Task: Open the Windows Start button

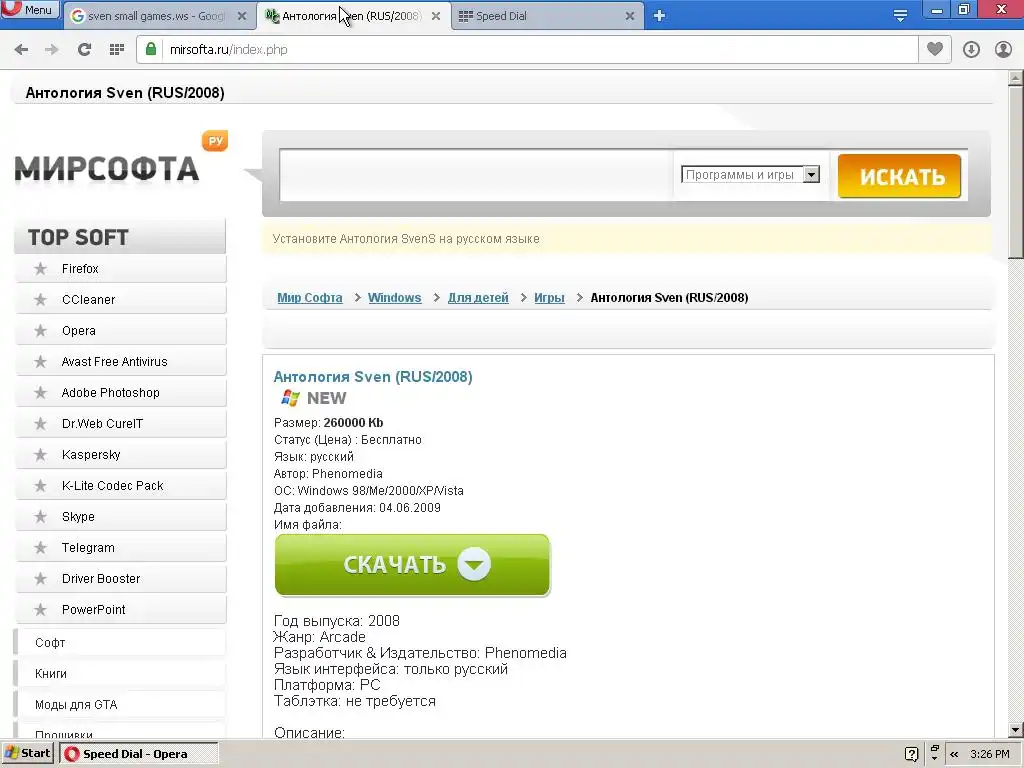Action: [27, 754]
